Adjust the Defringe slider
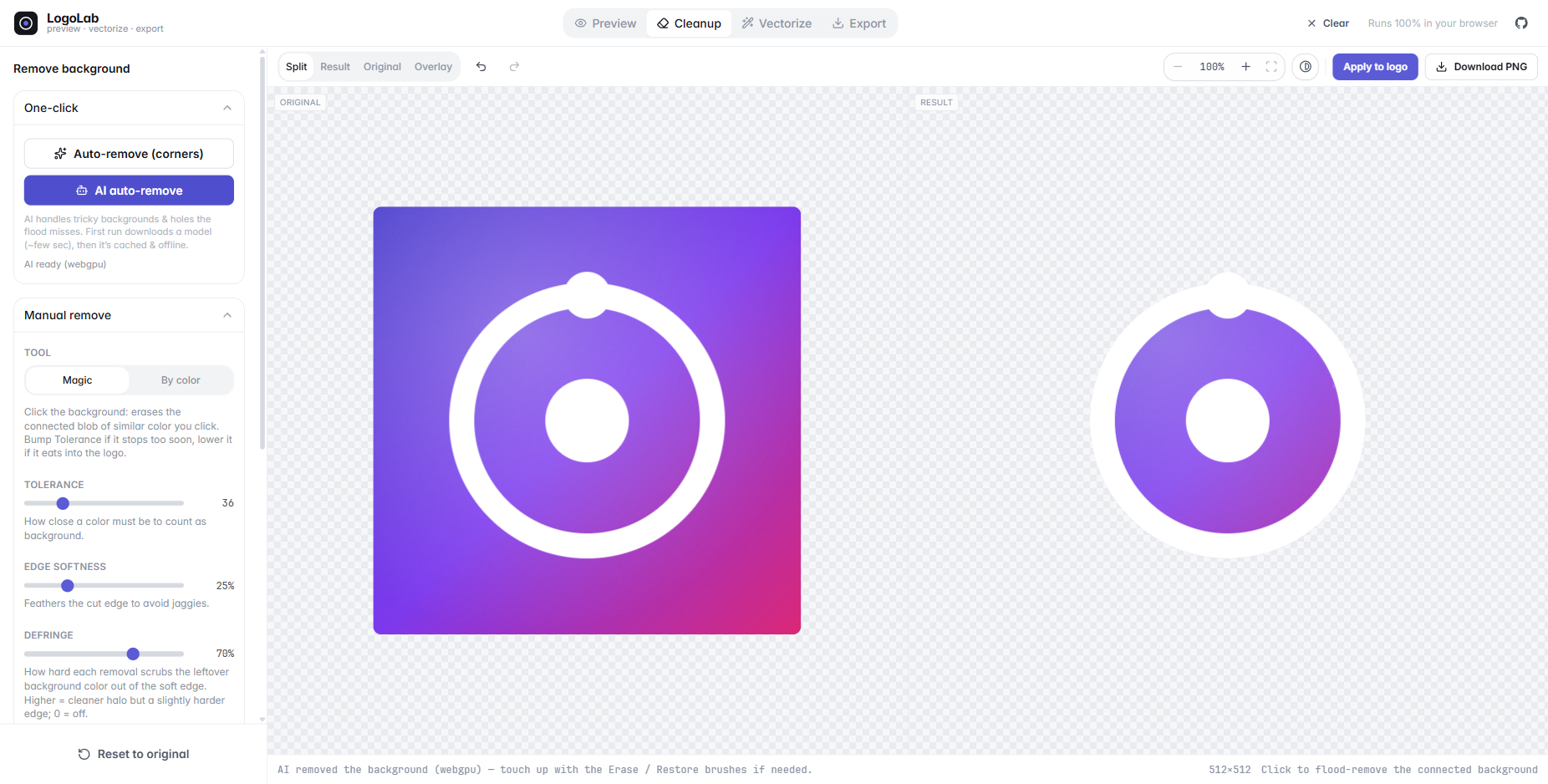 104,654
